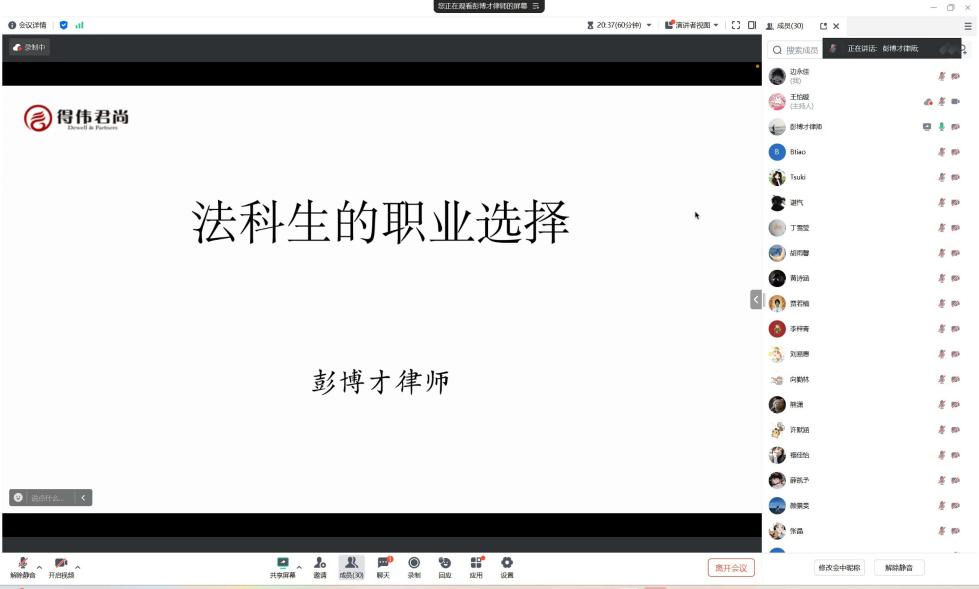The height and width of the screenshot is (589, 979).
Task: Open the 邀请 invite icon
Action: point(319,564)
